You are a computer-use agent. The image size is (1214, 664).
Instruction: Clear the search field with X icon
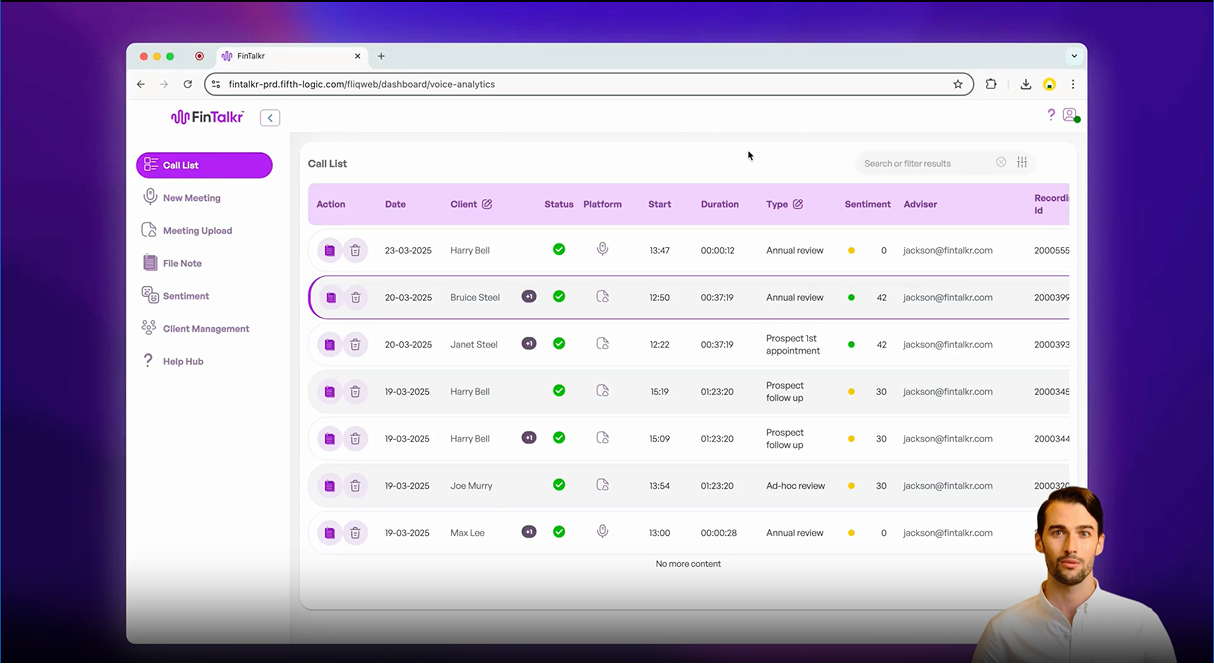pos(1001,163)
